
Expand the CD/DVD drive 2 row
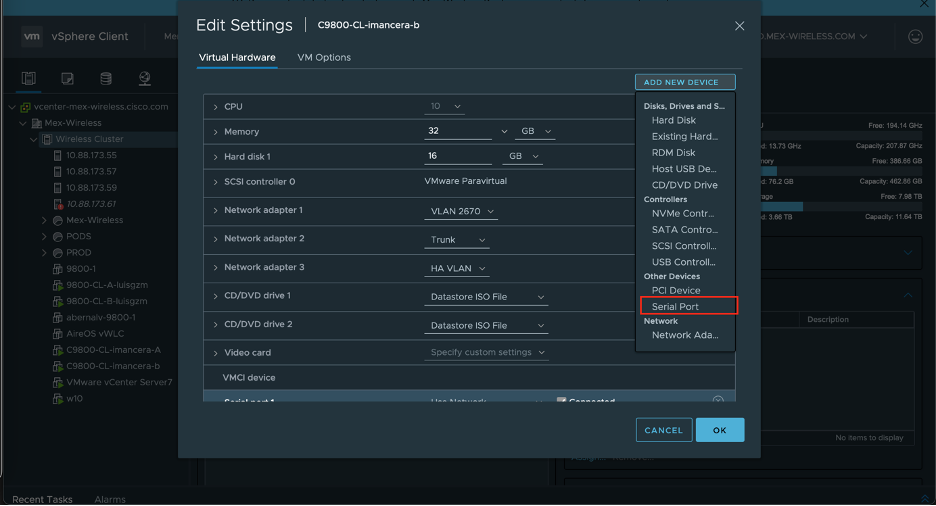(215, 325)
